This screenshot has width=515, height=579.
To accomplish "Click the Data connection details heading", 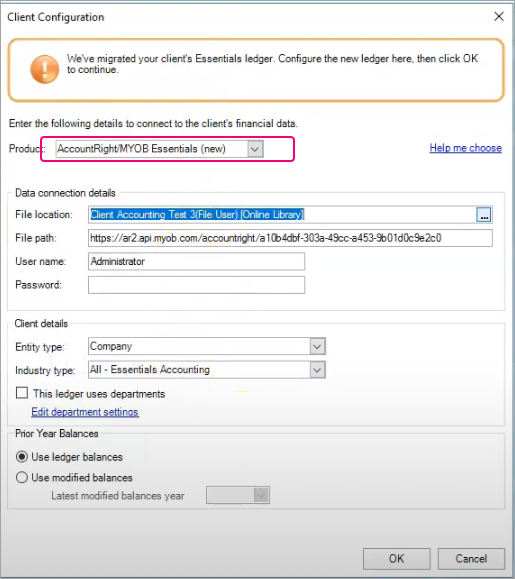I will 65,193.
